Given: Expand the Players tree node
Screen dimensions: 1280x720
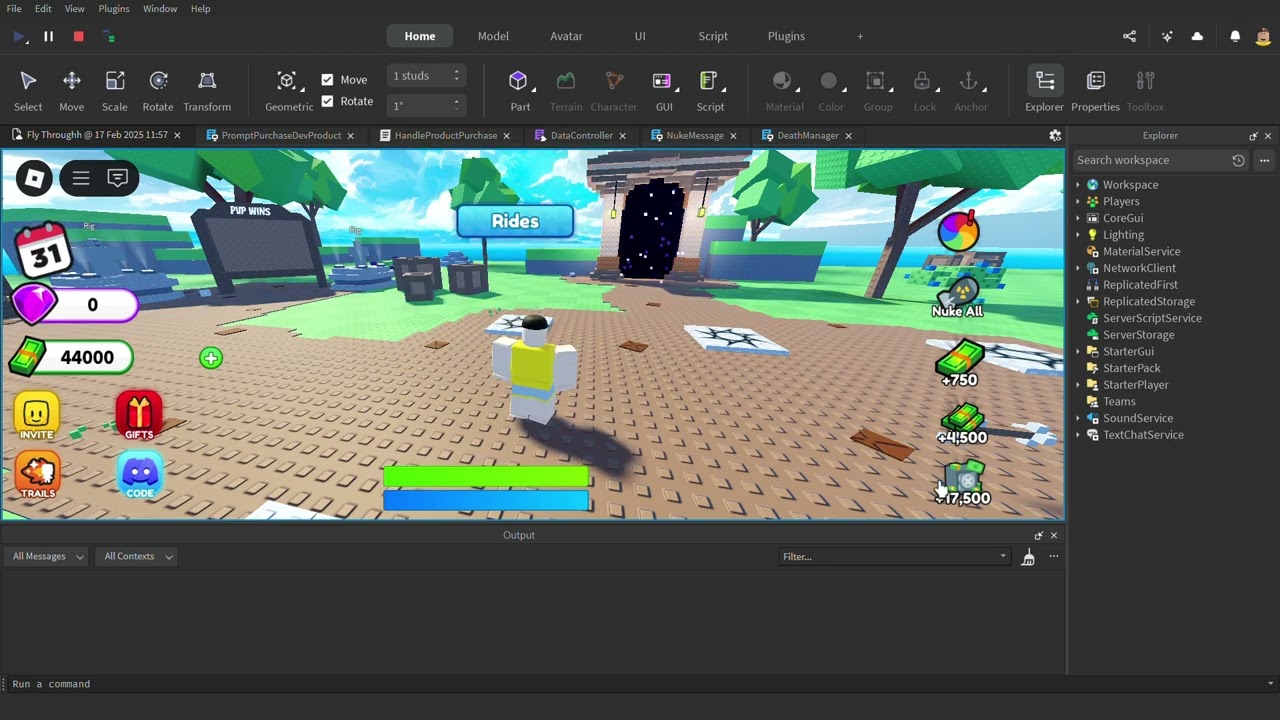Looking at the screenshot, I should pyautogui.click(x=1078, y=202).
